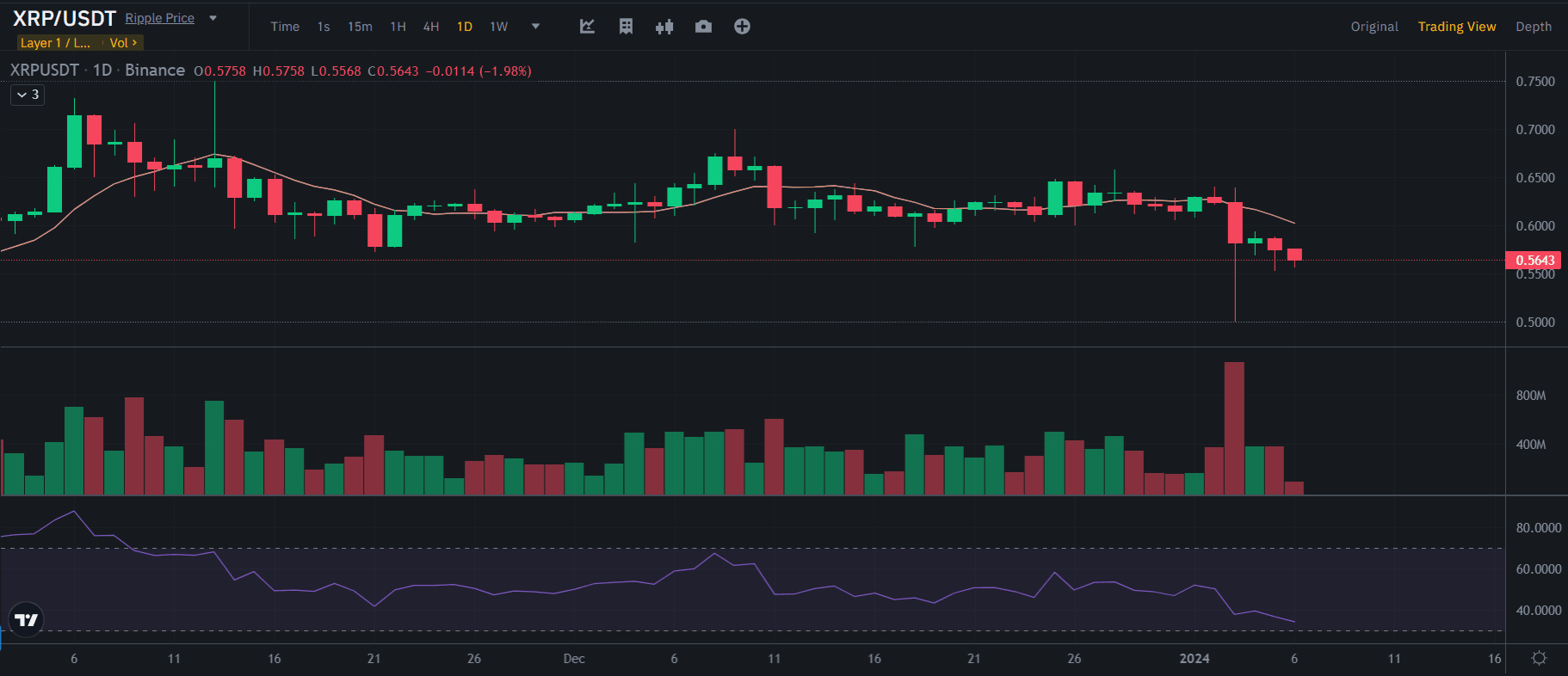The width and height of the screenshot is (1568, 676).
Task: Collapse the indicators legend showing 3
Action: point(28,95)
